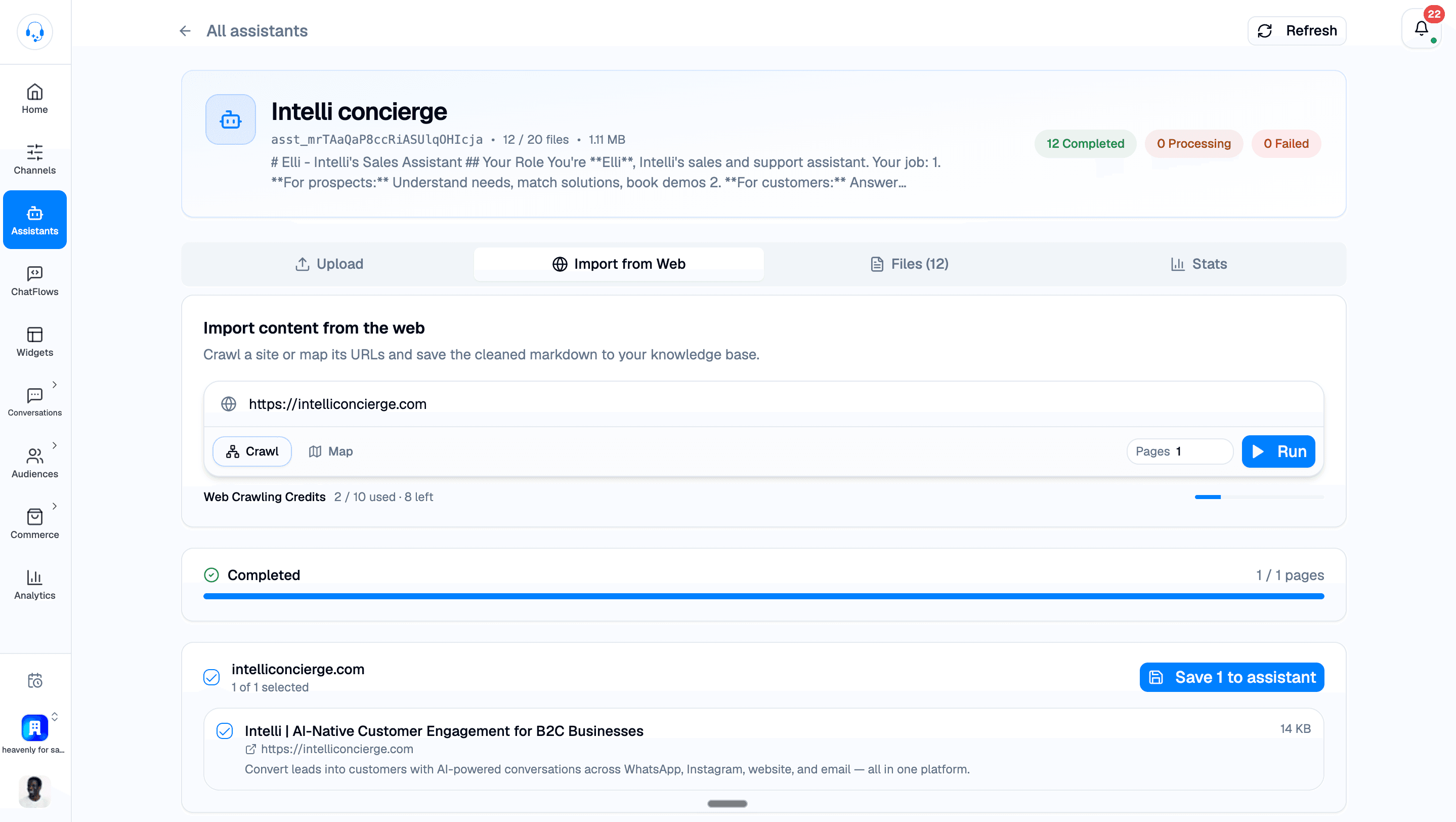Image resolution: width=1456 pixels, height=822 pixels.
Task: Open Widgets in the sidebar
Action: [x=34, y=342]
